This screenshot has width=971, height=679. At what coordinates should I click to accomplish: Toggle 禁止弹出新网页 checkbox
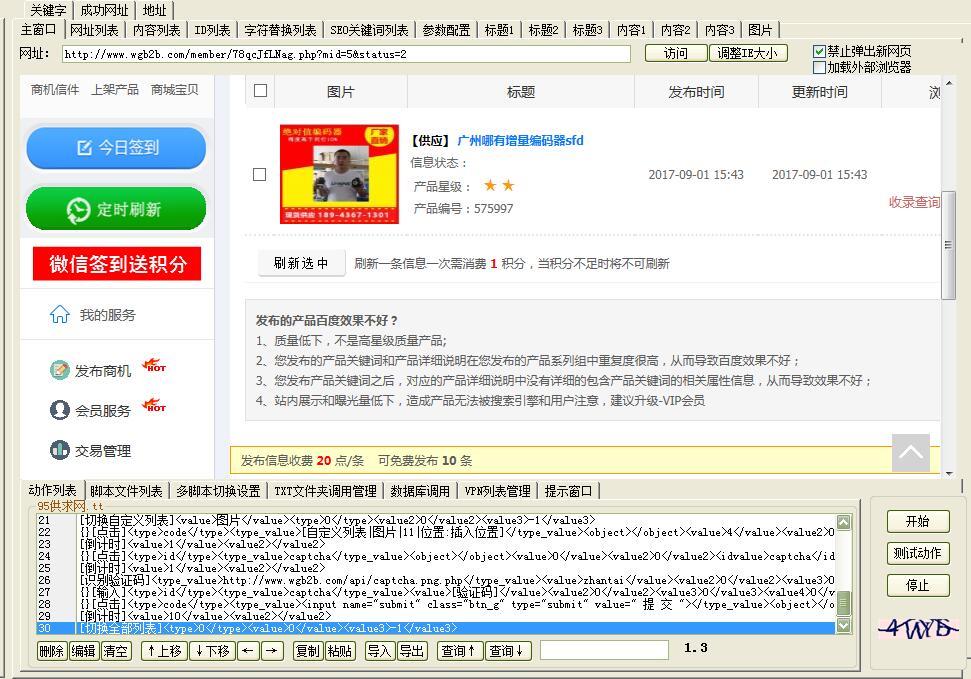(819, 51)
